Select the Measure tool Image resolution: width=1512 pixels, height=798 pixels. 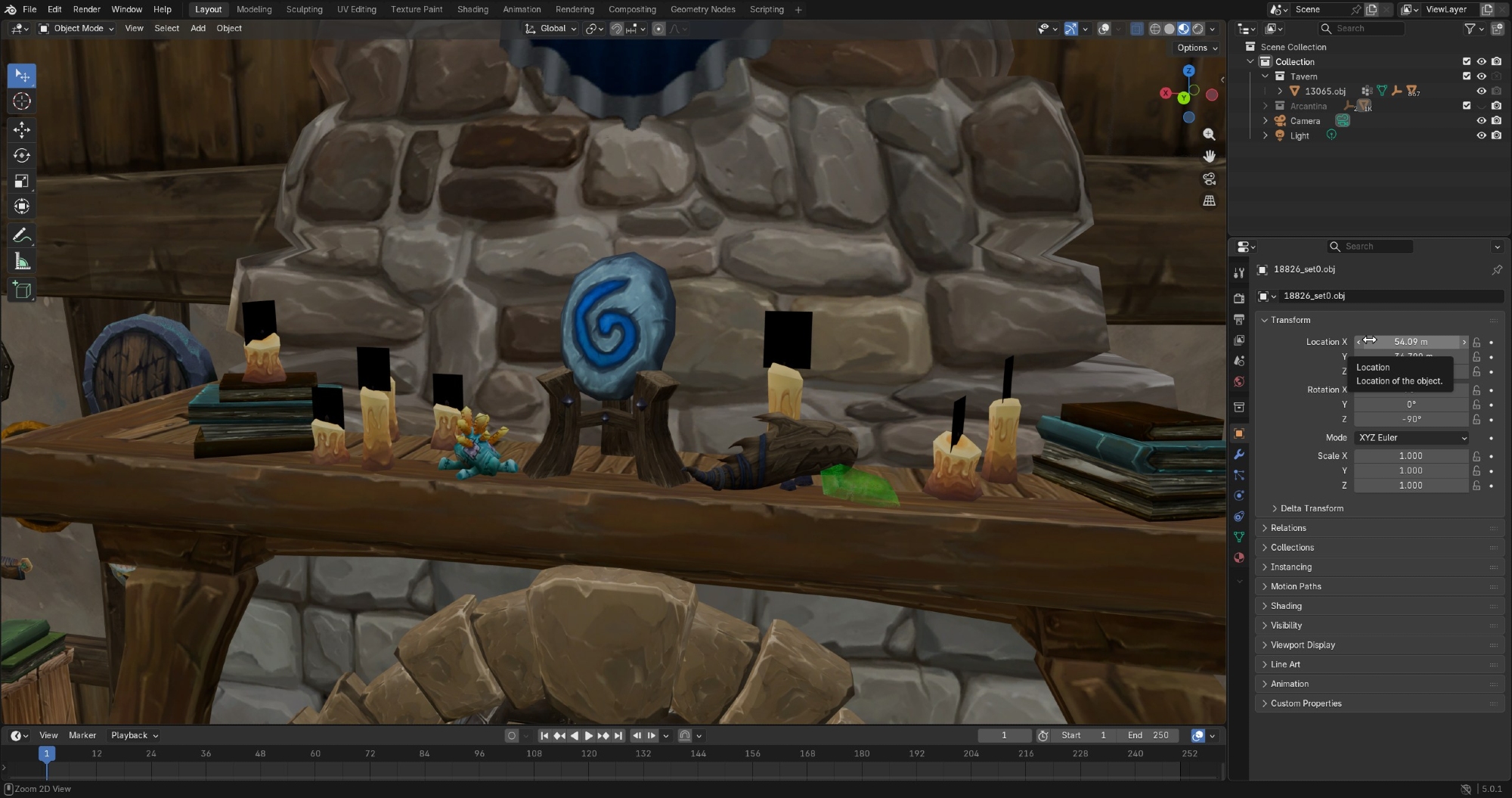(22, 262)
